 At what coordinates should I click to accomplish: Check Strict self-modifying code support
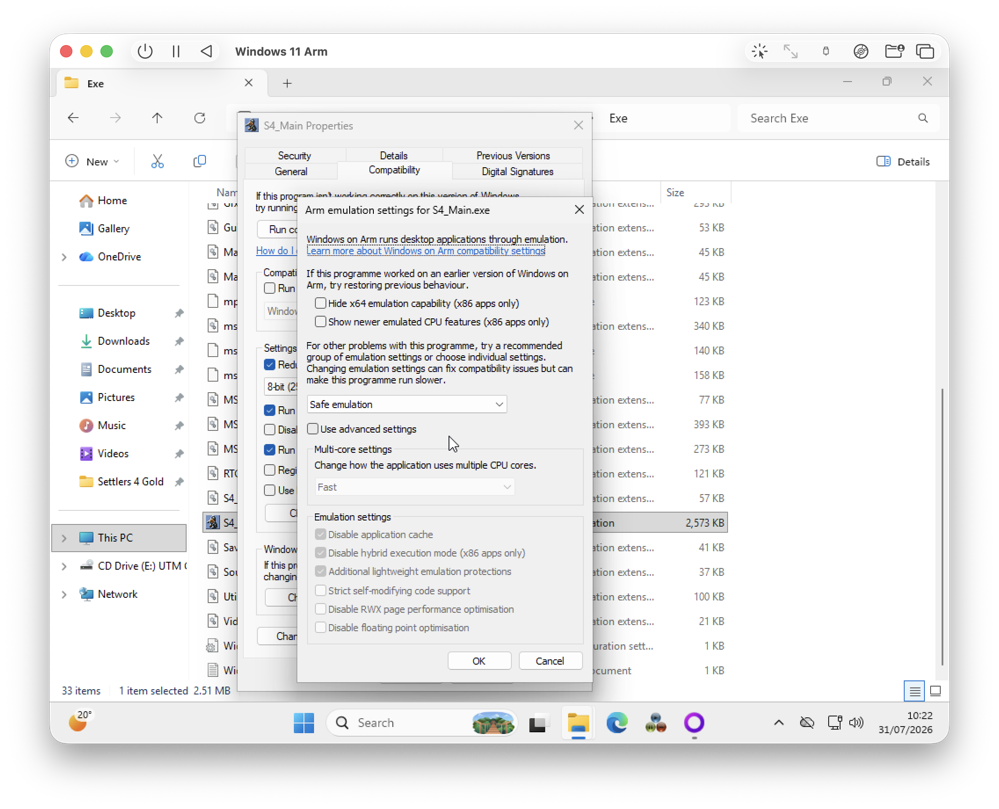(x=320, y=591)
